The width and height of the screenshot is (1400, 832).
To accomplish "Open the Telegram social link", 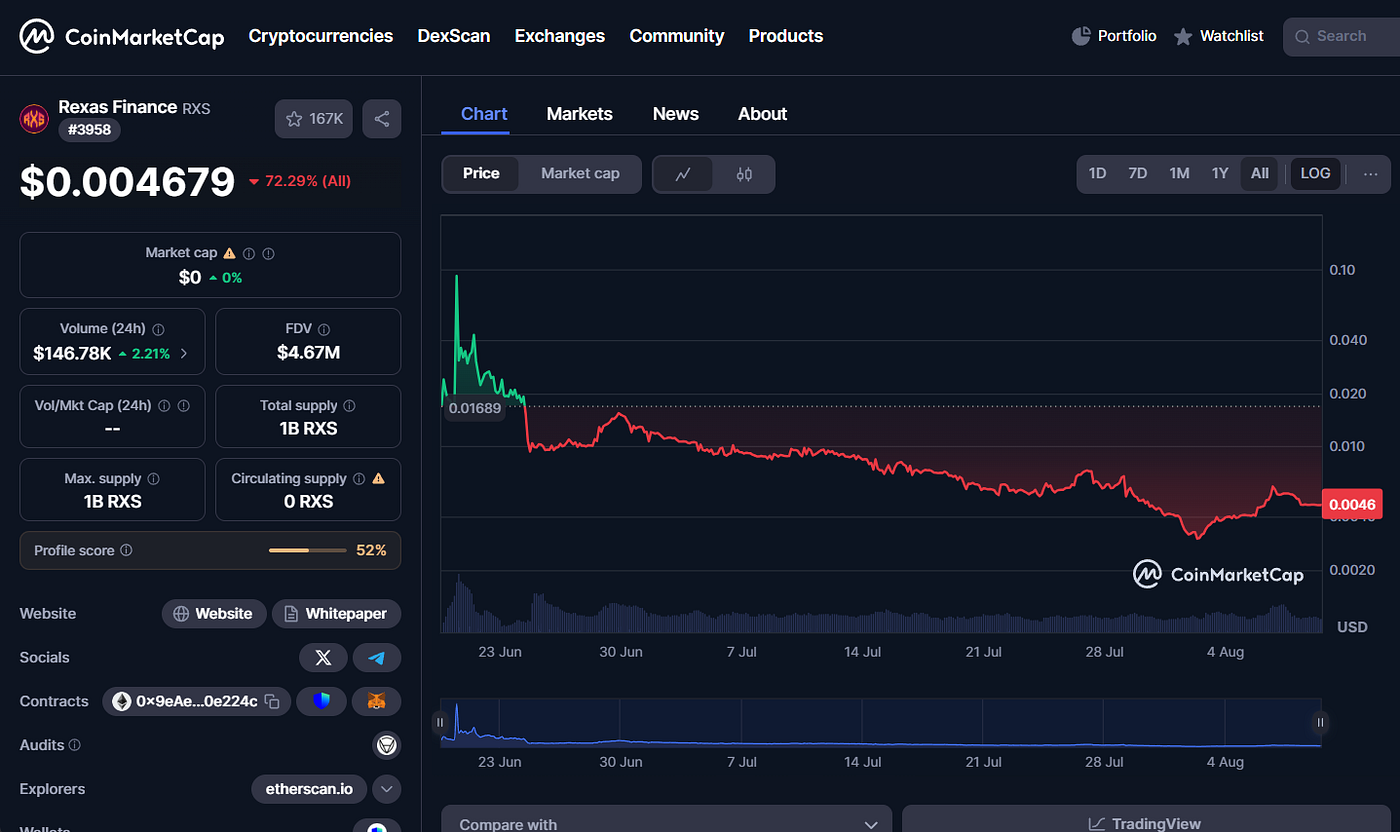I will point(377,657).
